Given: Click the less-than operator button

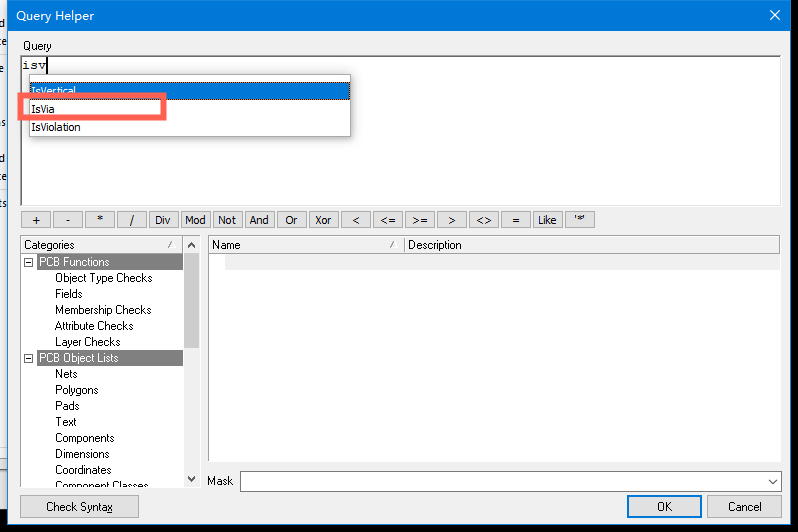Looking at the screenshot, I should tap(356, 220).
